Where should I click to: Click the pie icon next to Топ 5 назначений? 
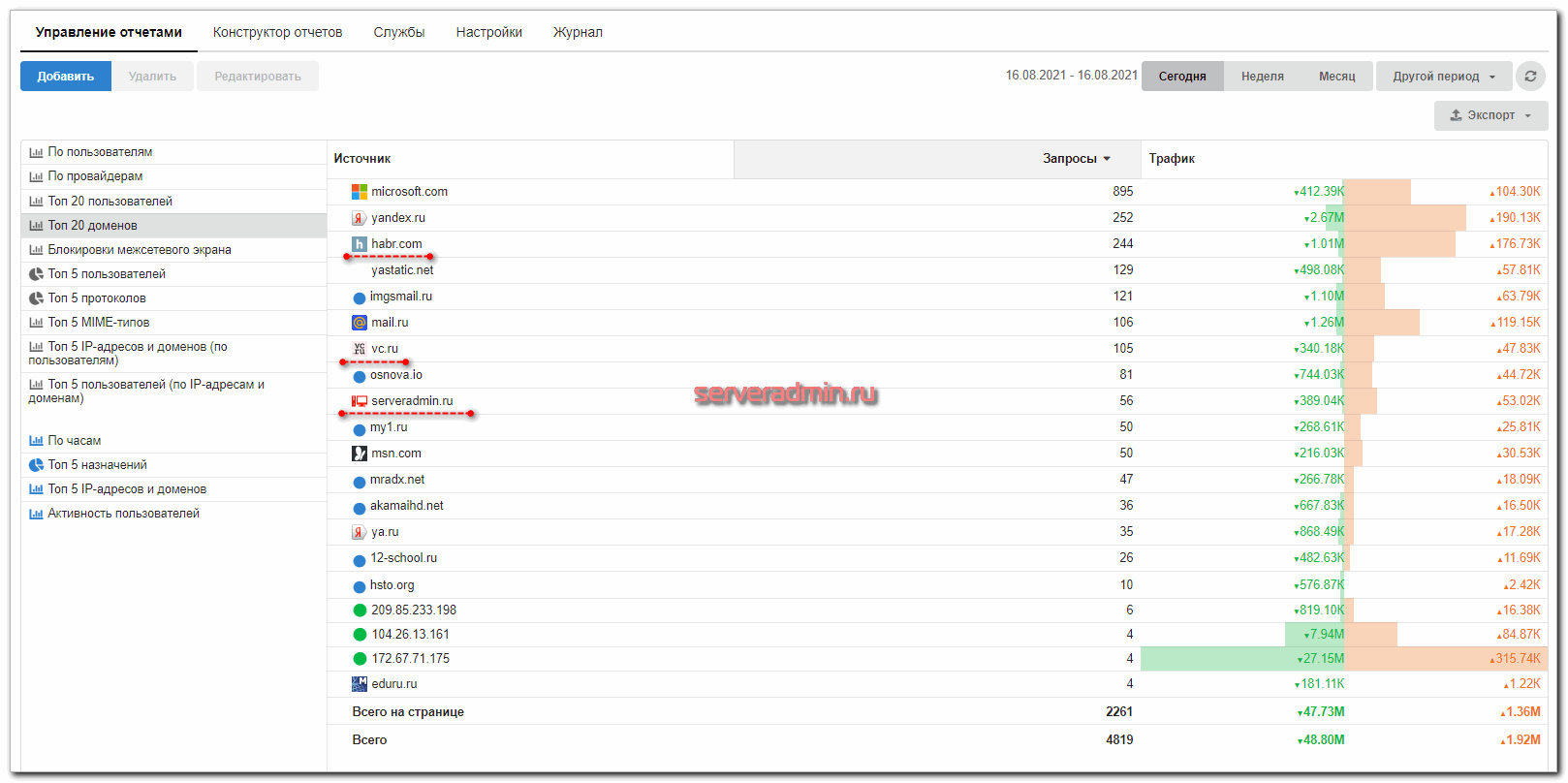(x=36, y=465)
